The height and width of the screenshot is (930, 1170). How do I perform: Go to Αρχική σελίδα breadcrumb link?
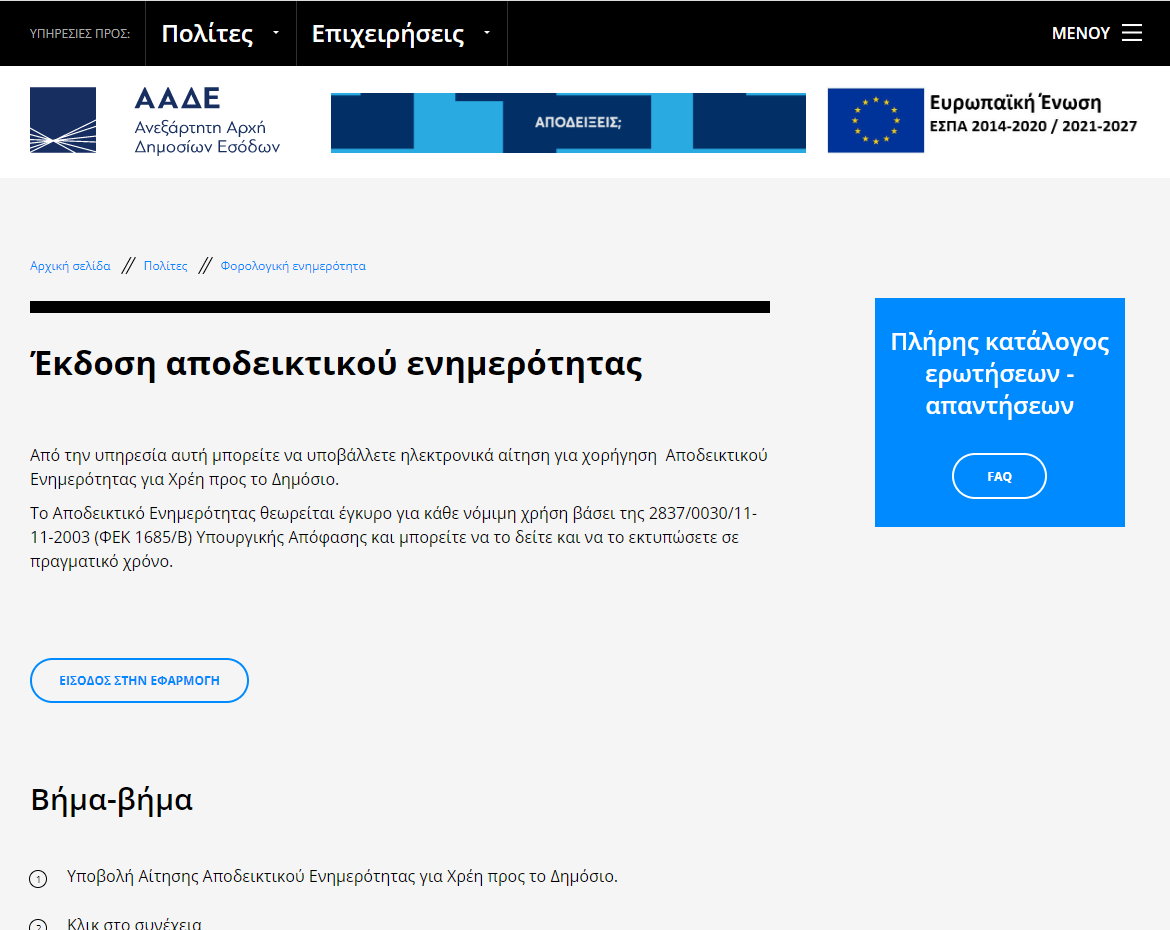(70, 266)
